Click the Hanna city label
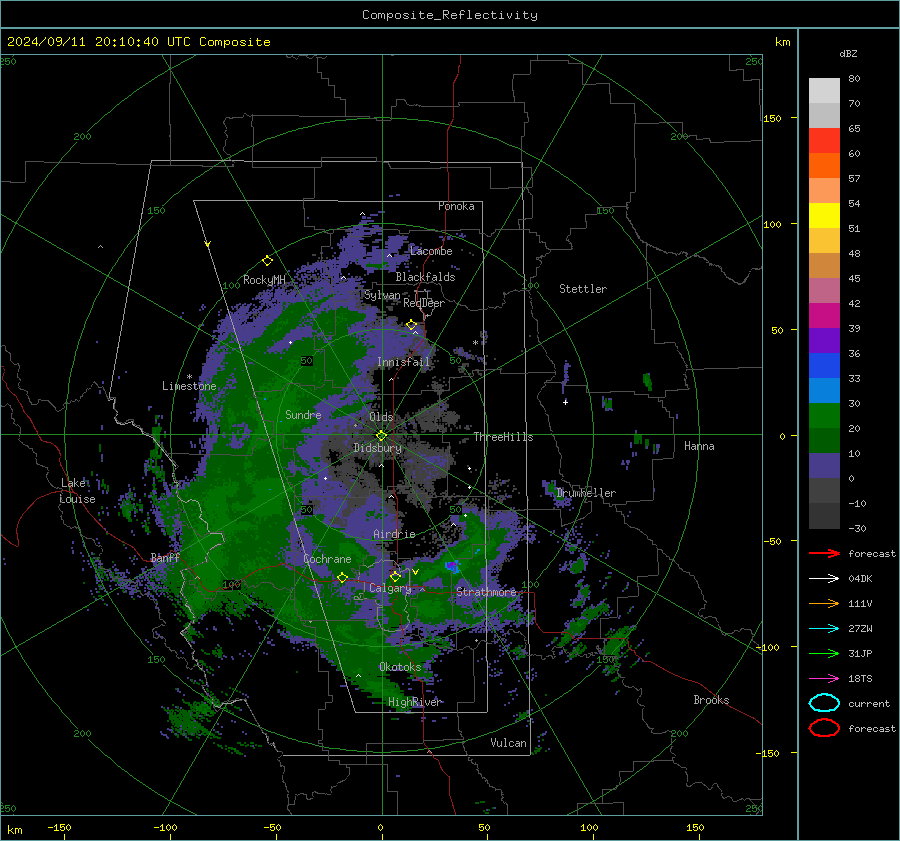The height and width of the screenshot is (841, 900). pos(699,446)
